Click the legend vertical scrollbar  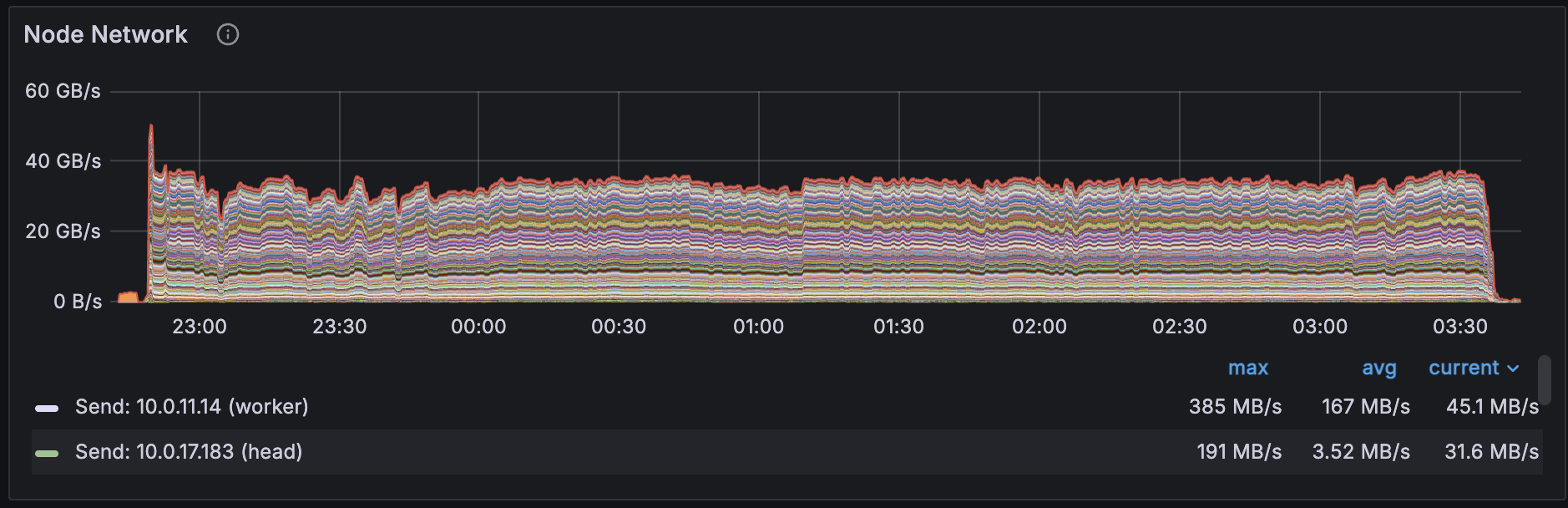coord(1545,379)
